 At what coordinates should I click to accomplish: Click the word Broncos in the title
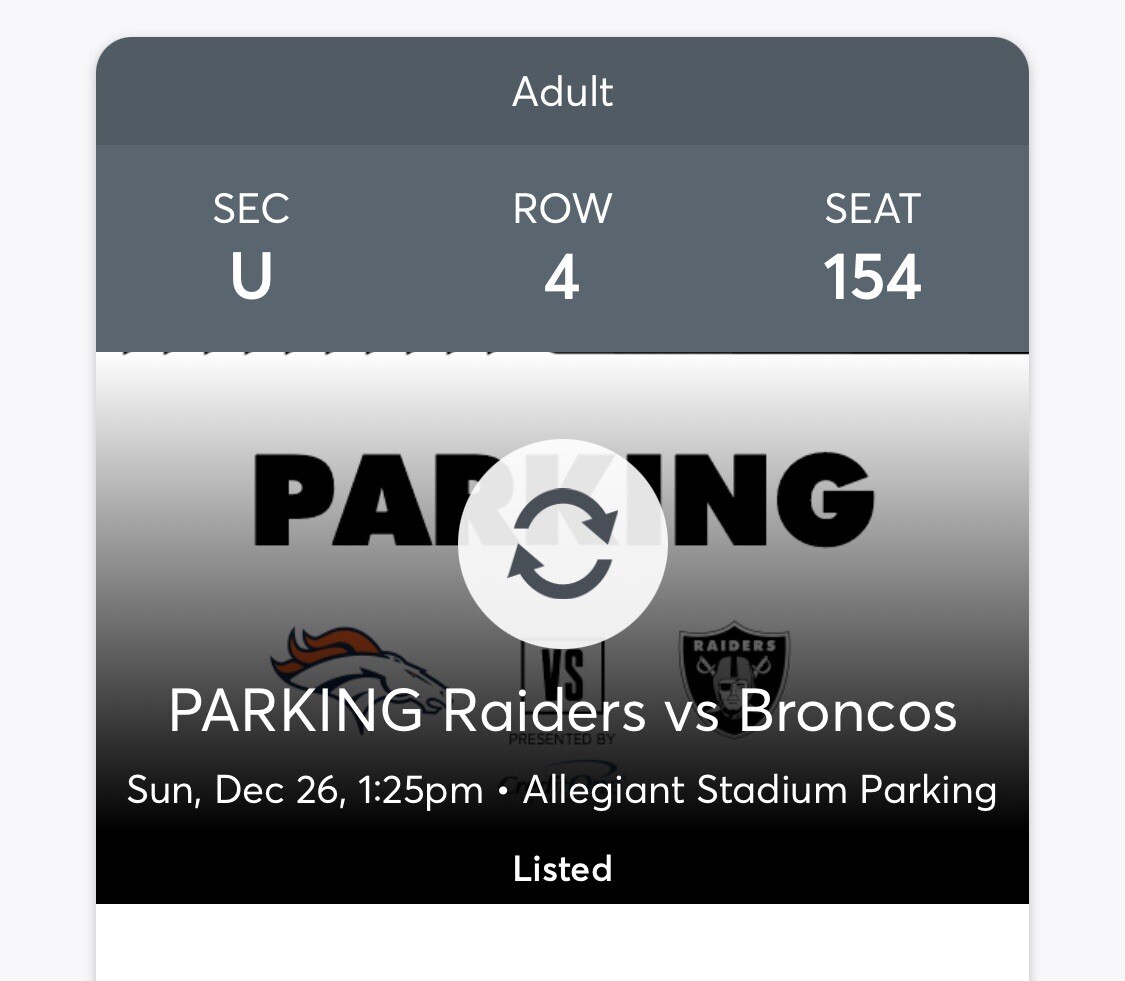(x=847, y=710)
